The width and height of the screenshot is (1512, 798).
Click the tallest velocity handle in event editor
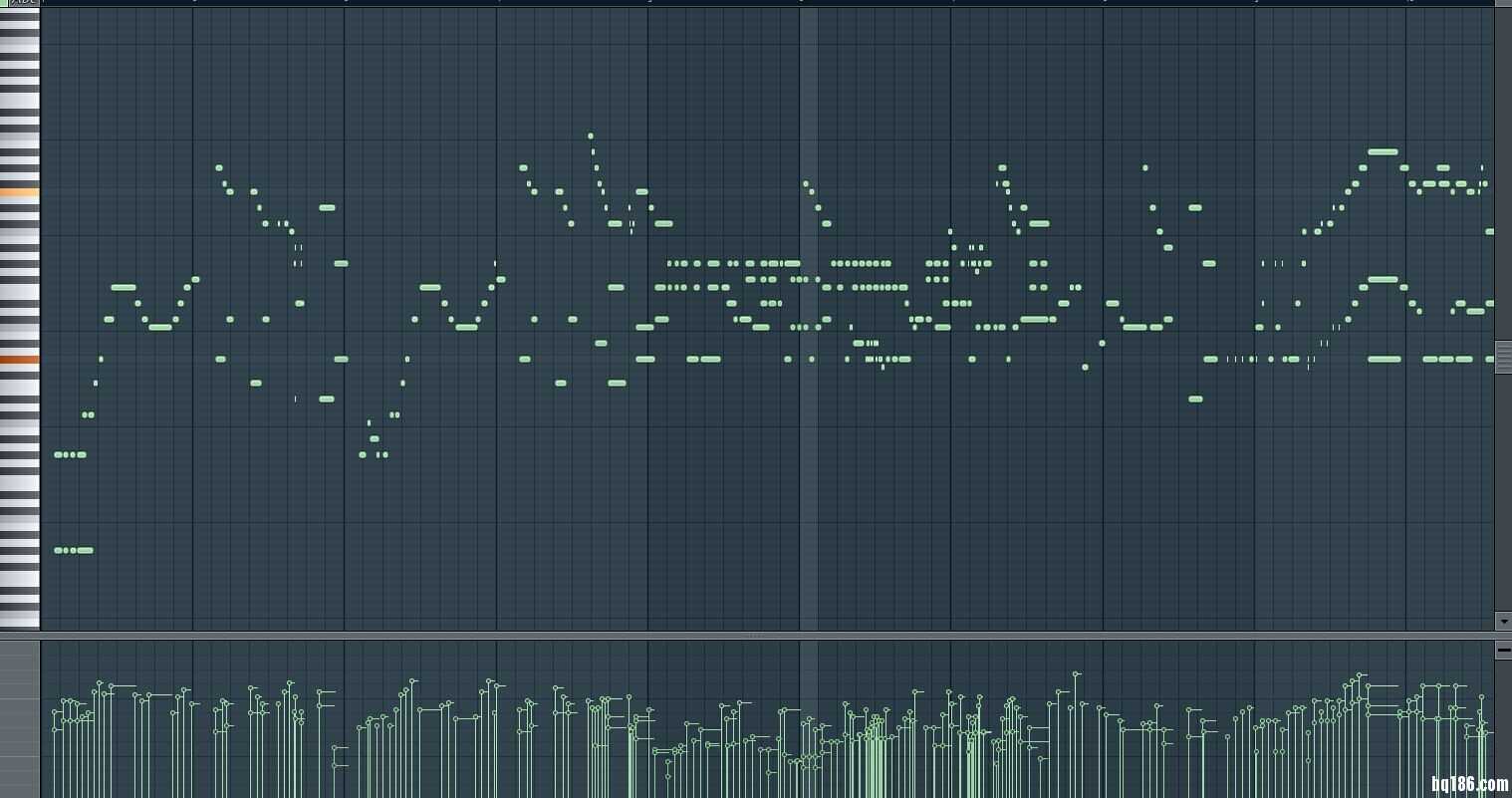pos(1077,674)
